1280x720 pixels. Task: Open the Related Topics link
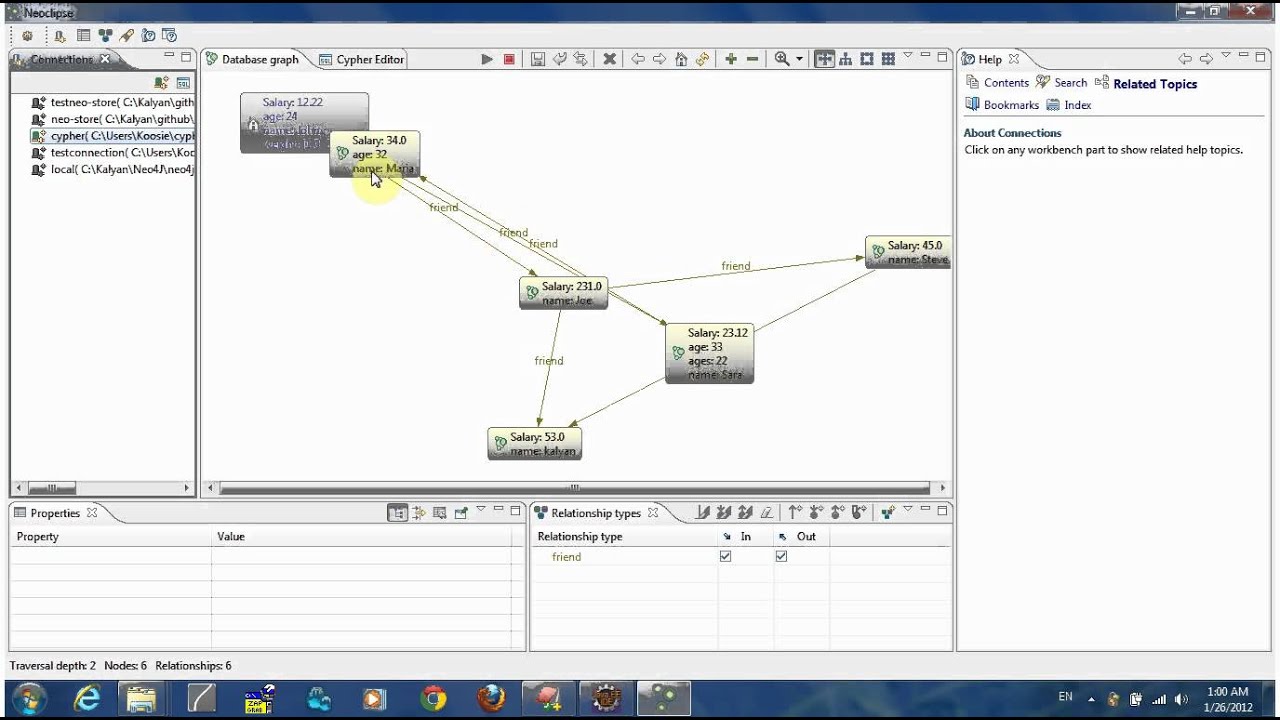coord(1146,84)
